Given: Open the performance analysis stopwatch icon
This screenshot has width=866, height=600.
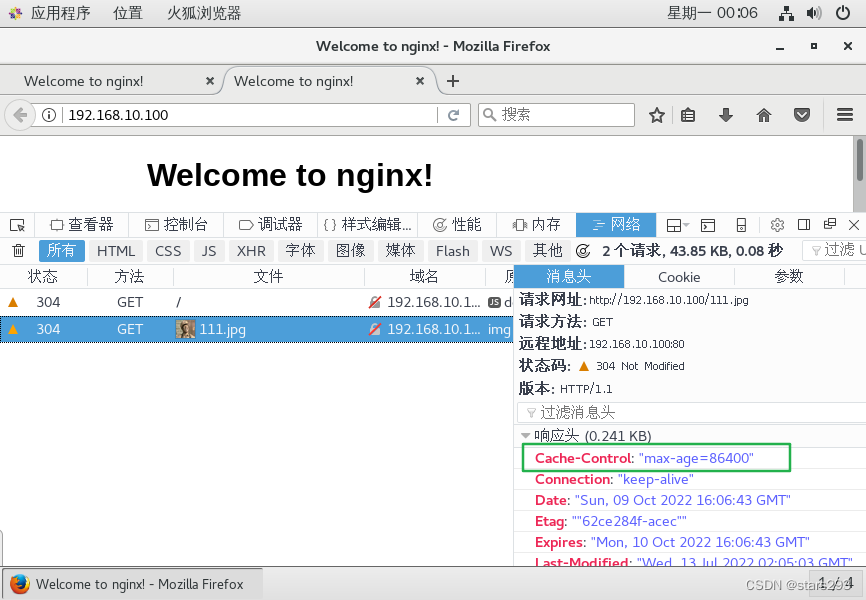Looking at the screenshot, I should (x=583, y=251).
